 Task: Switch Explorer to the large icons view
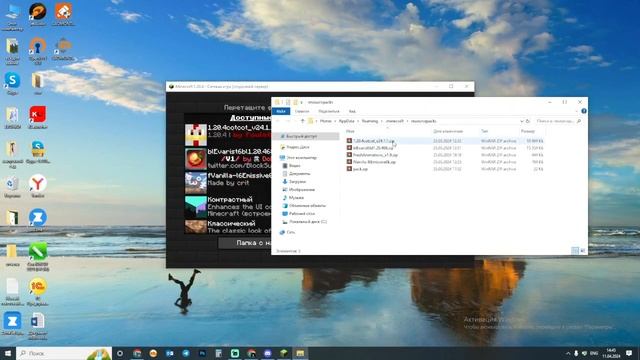582,251
